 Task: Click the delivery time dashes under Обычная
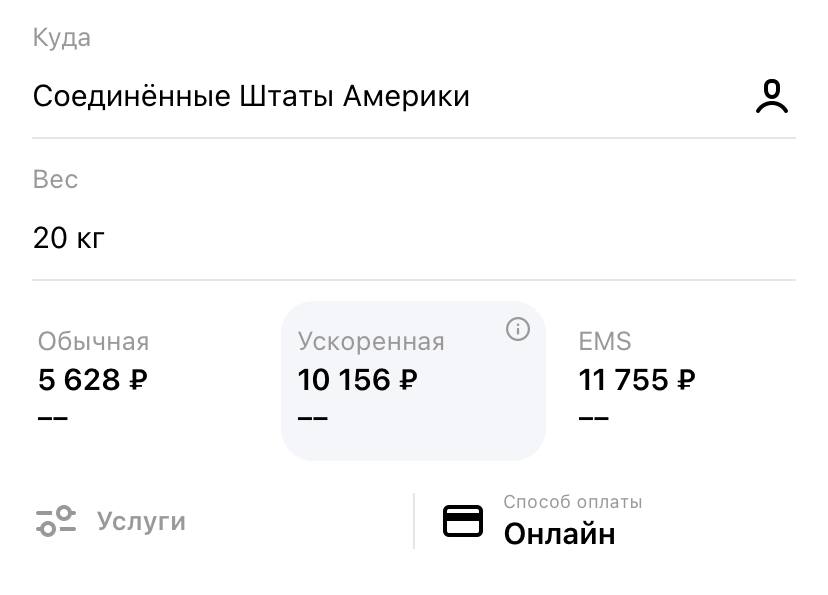53,417
